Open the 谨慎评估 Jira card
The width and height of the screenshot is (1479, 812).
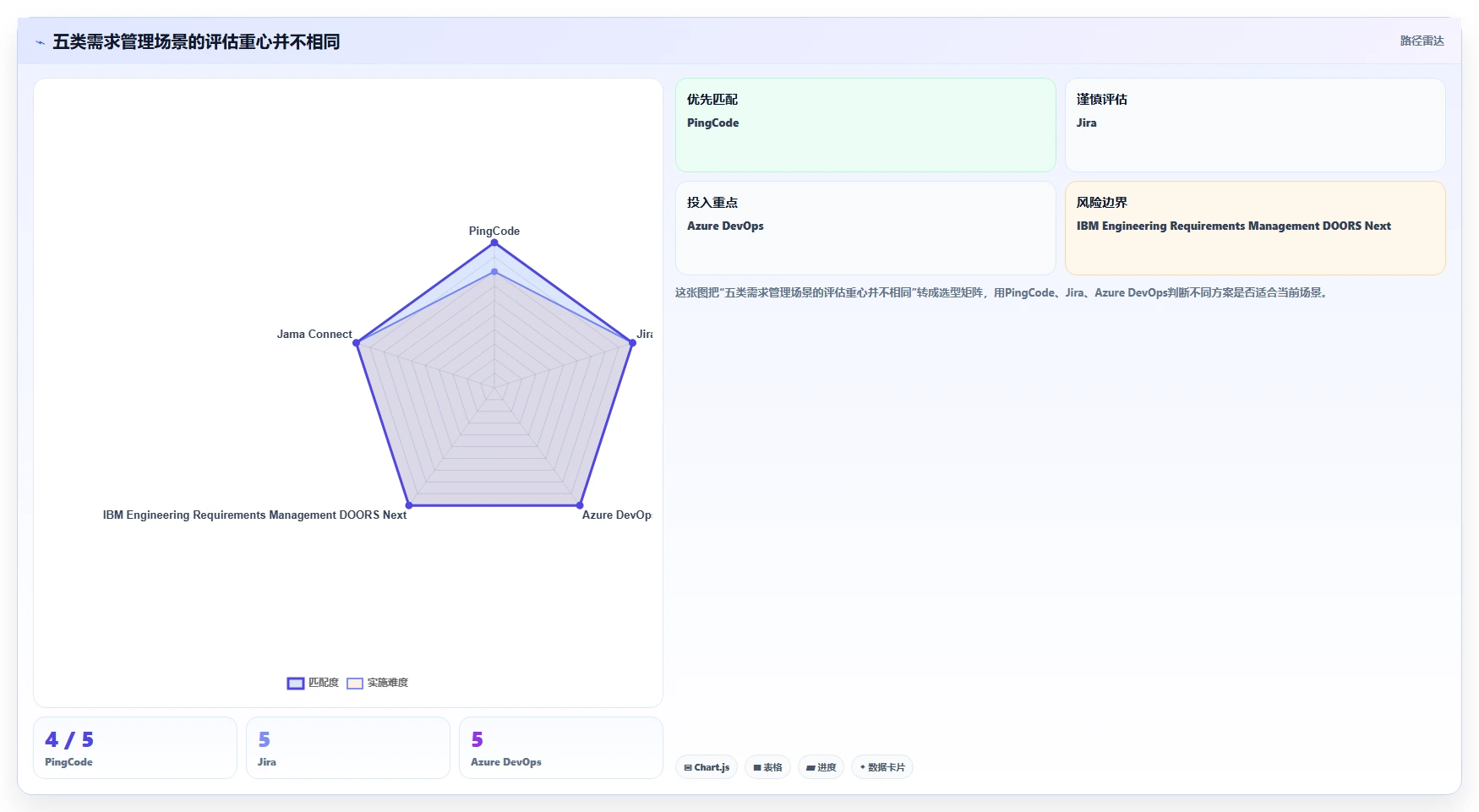click(1255, 125)
